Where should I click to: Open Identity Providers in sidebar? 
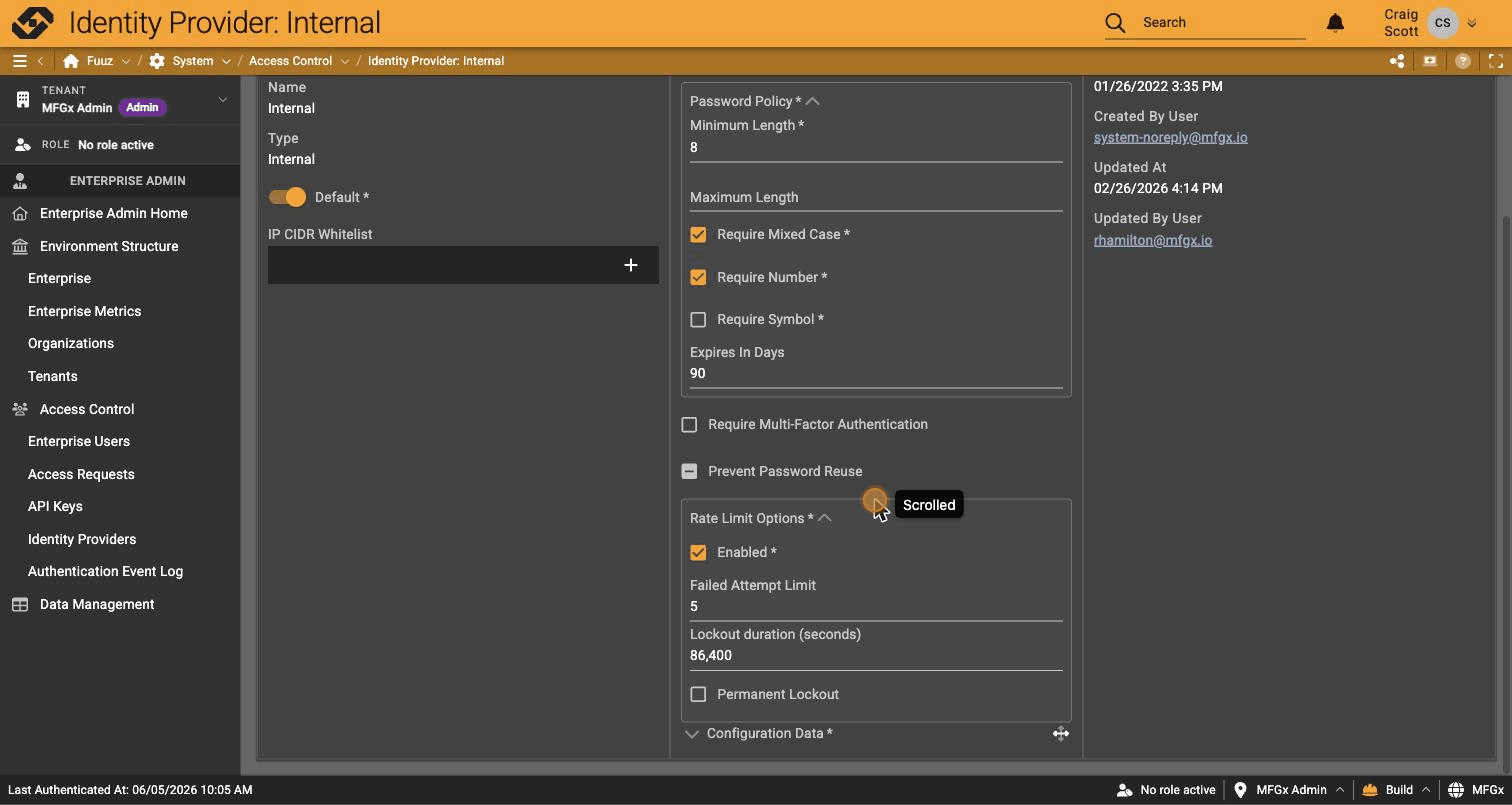click(x=82, y=539)
